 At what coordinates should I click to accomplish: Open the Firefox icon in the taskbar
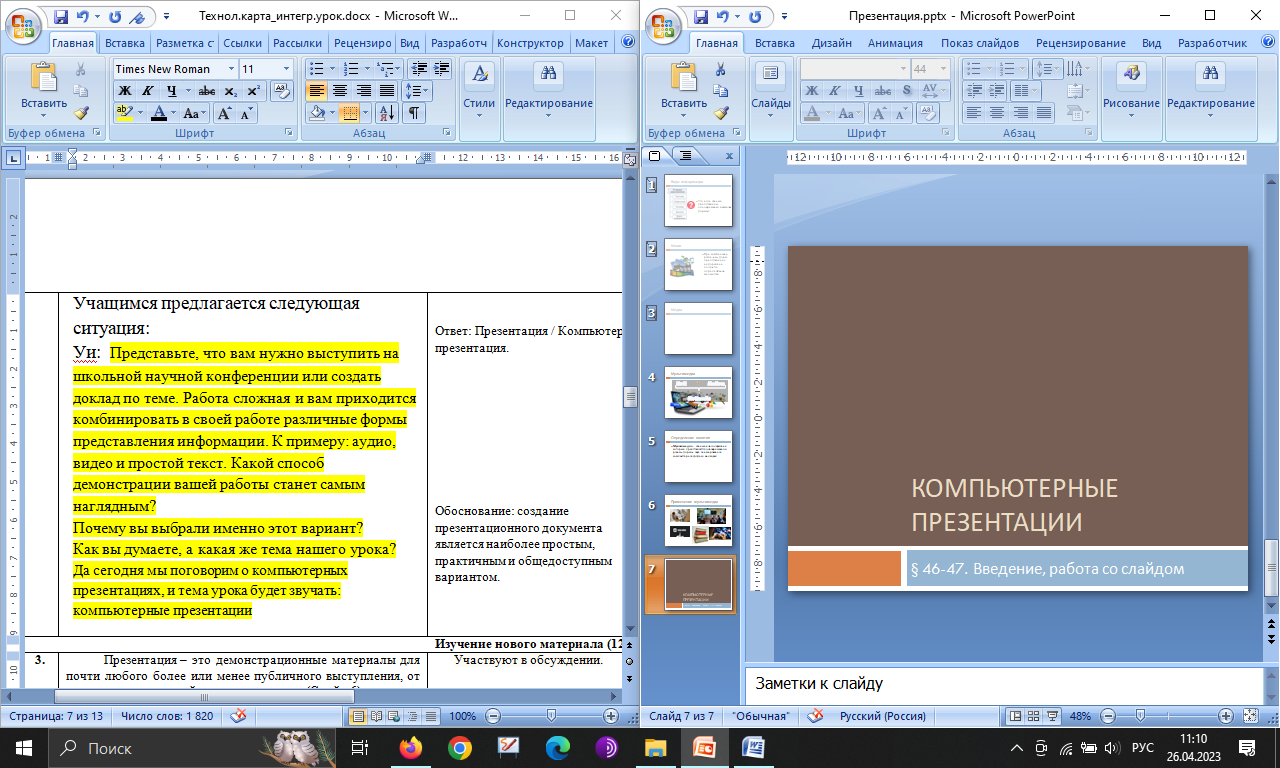coord(410,748)
